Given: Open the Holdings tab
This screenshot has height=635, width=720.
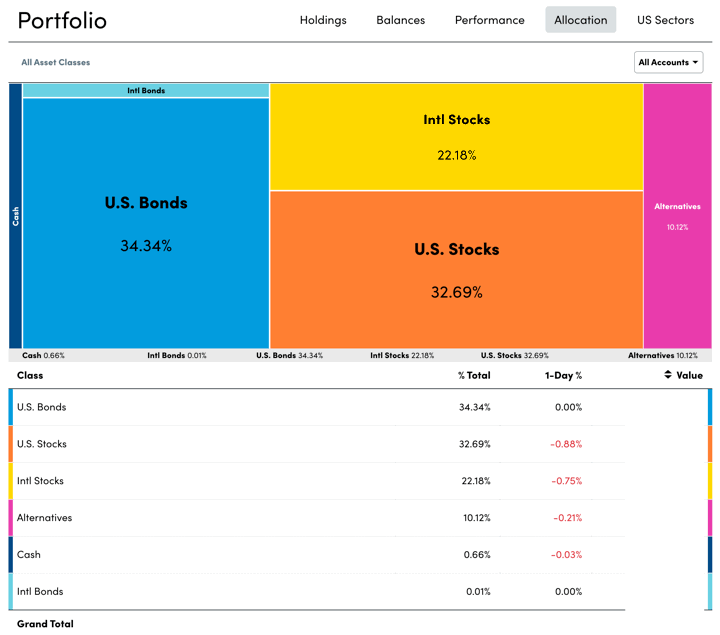Looking at the screenshot, I should [x=323, y=20].
